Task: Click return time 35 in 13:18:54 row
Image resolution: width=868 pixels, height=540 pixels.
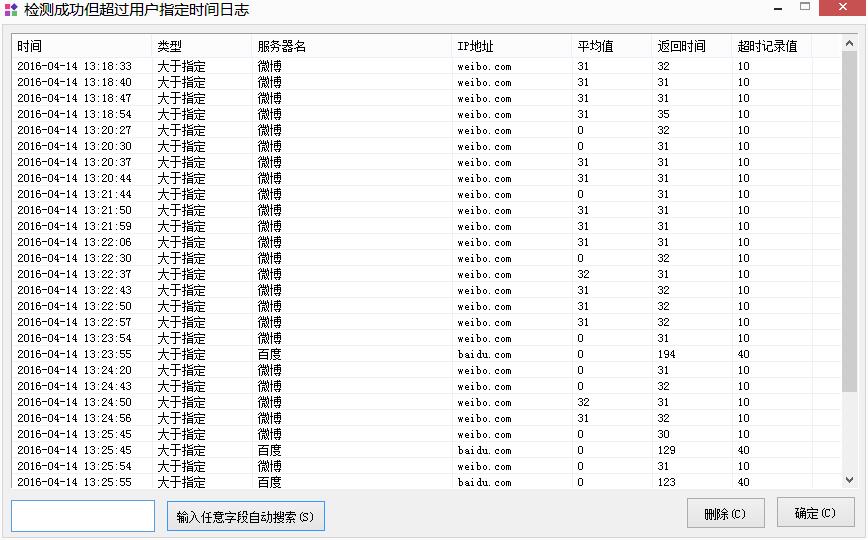Action: (x=664, y=114)
